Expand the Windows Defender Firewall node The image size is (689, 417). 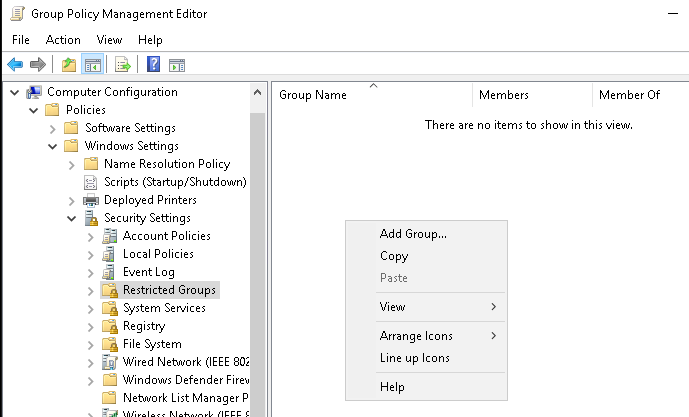91,381
